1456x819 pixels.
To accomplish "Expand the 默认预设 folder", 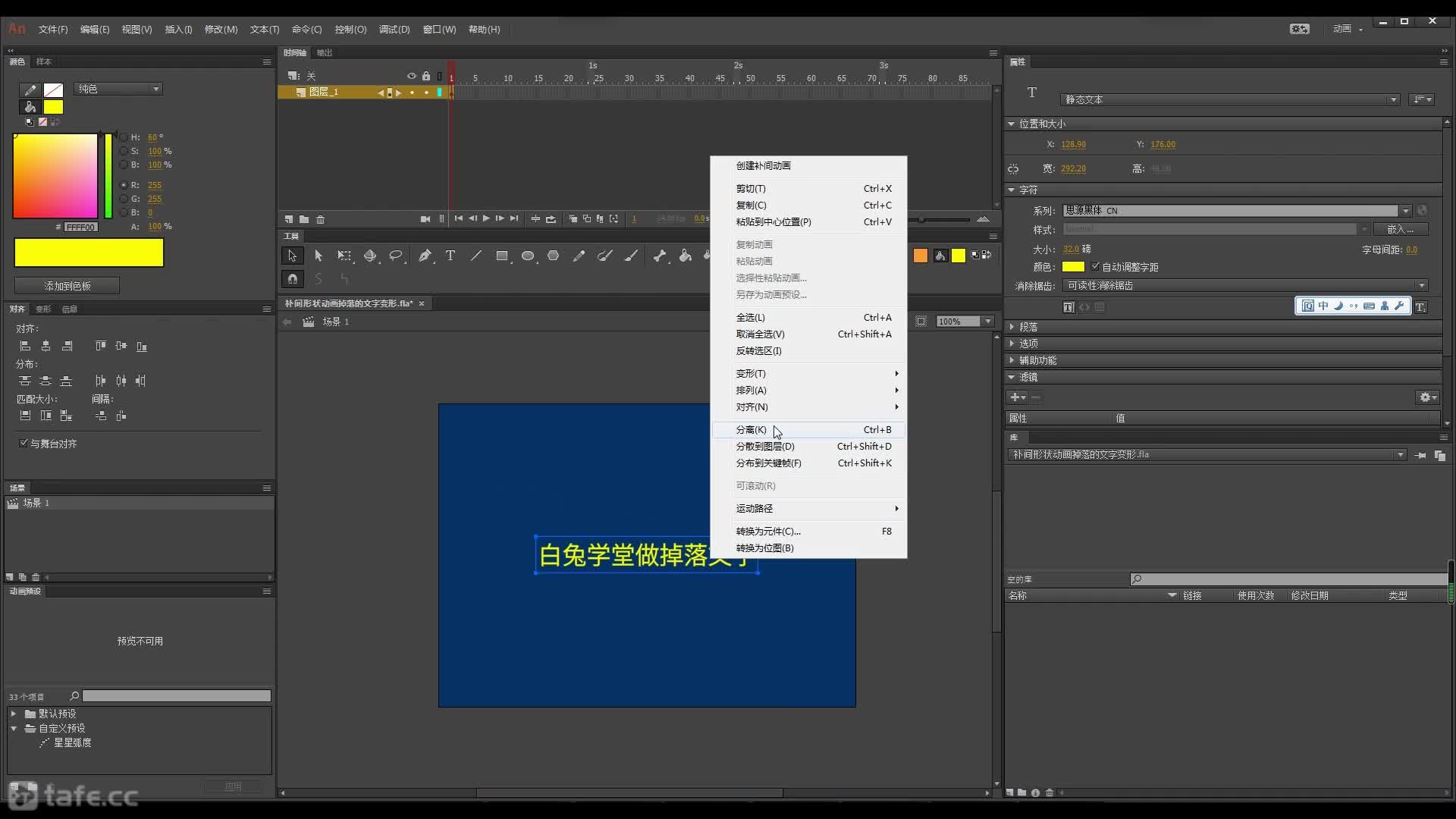I will click(14, 714).
